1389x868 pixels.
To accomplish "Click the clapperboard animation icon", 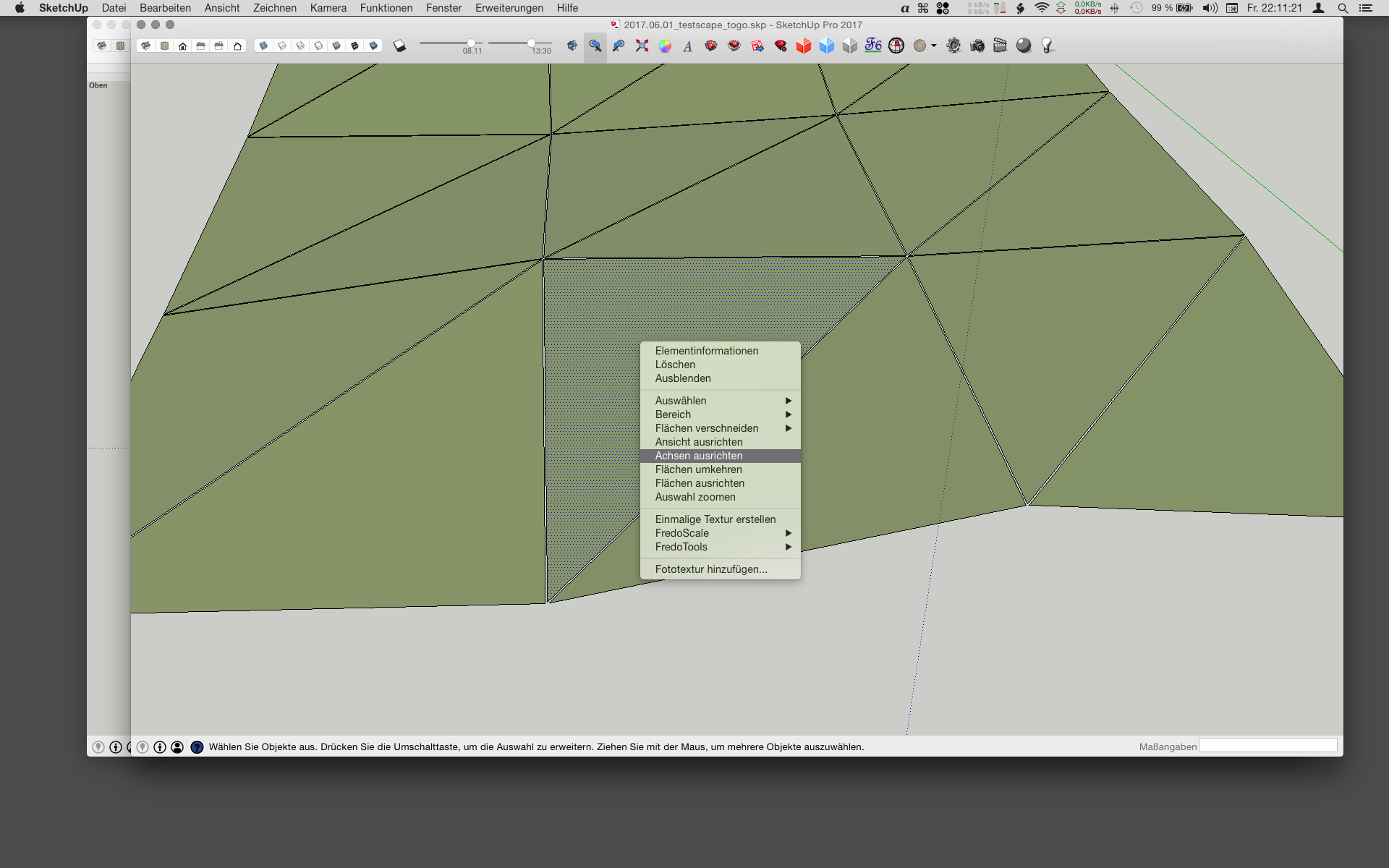I will pos(1001,46).
